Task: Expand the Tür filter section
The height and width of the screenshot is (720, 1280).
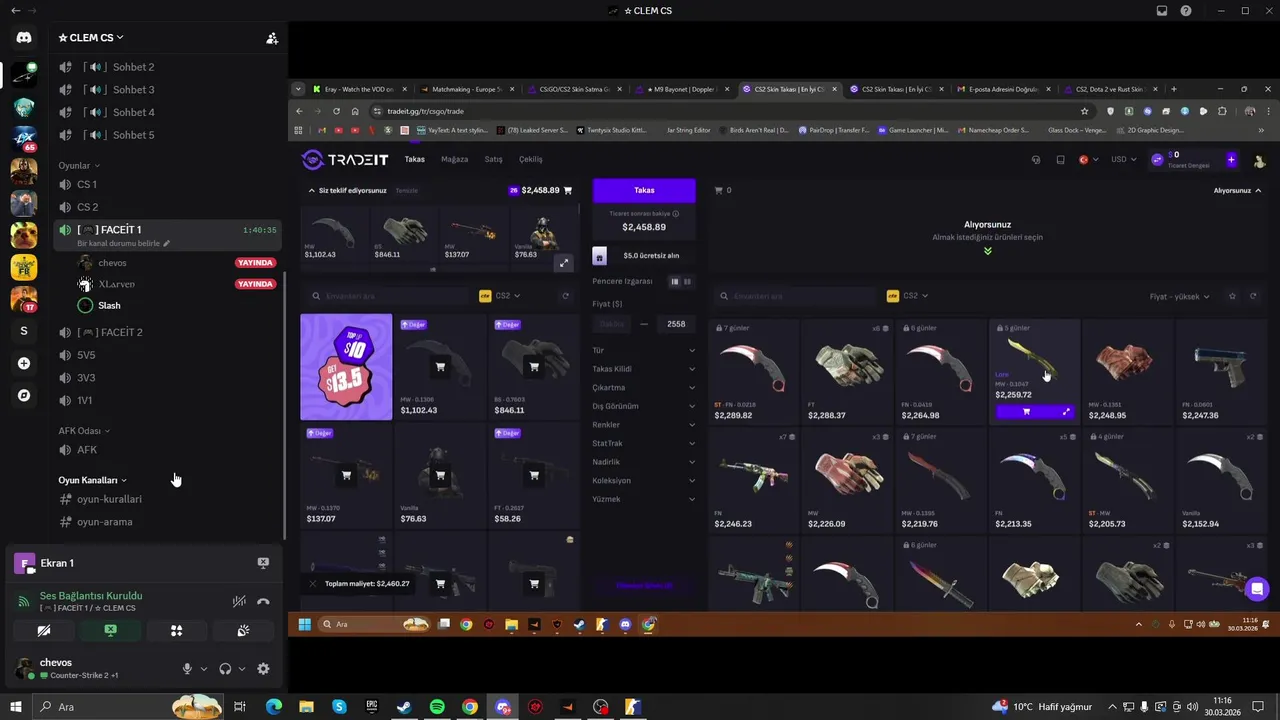Action: click(x=644, y=351)
